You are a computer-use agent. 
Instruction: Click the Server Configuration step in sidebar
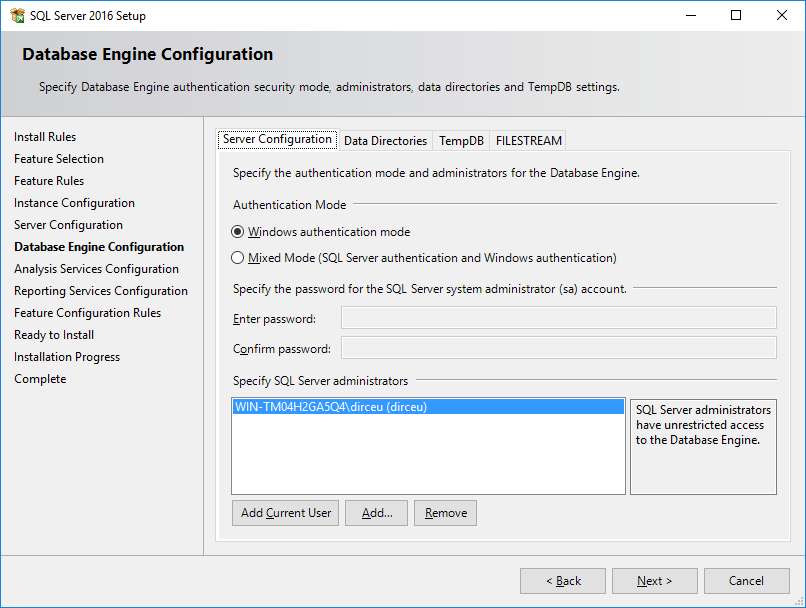coord(68,225)
